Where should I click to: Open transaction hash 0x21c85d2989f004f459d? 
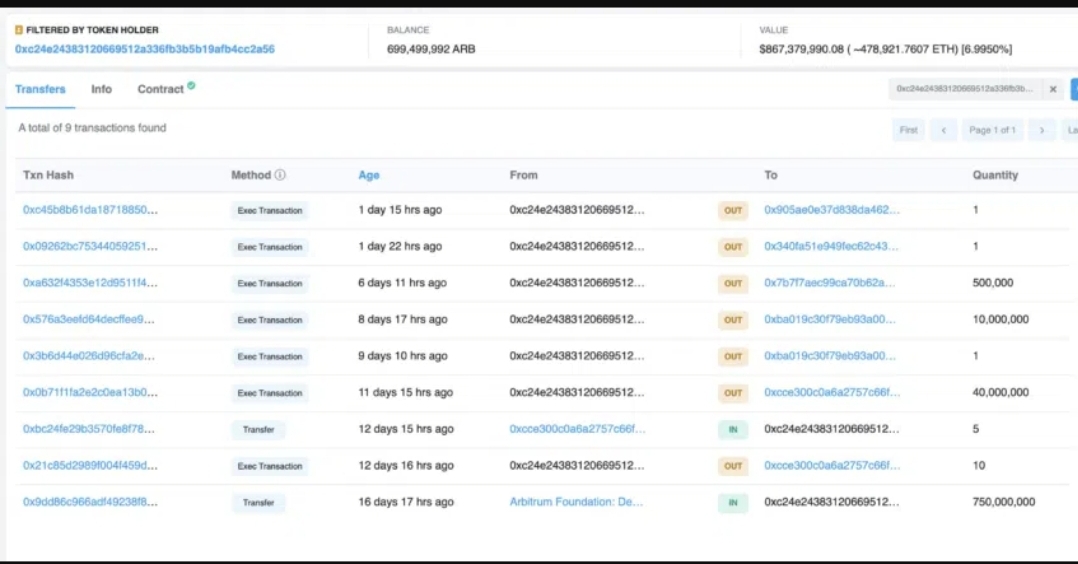[90, 465]
